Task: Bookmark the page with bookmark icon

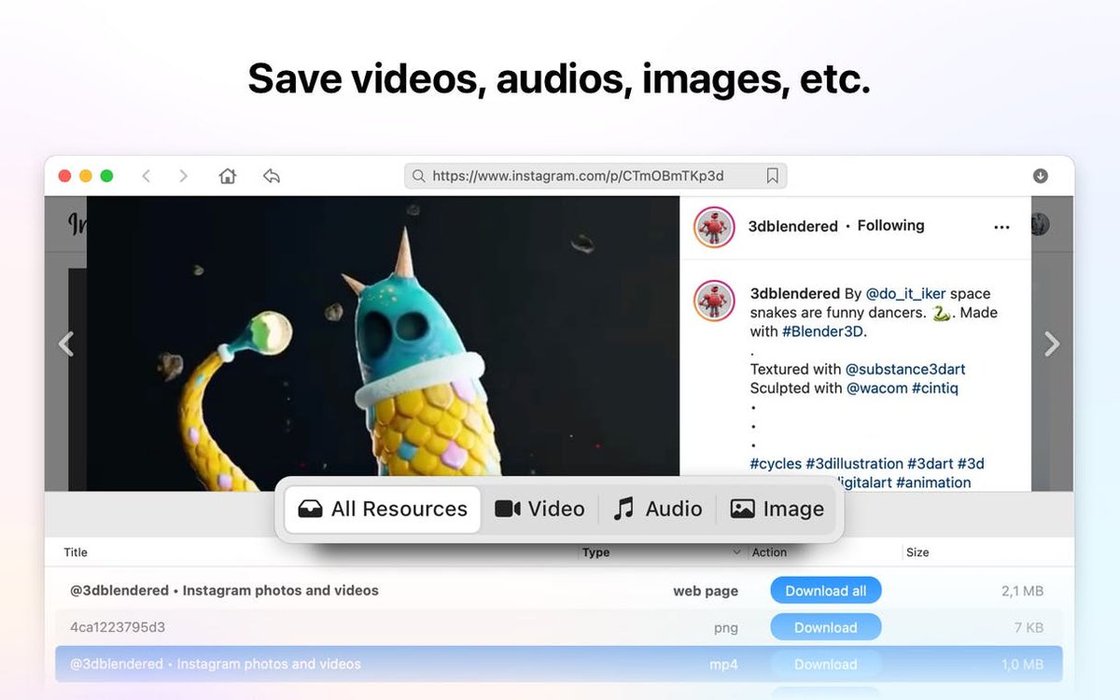Action: (772, 176)
